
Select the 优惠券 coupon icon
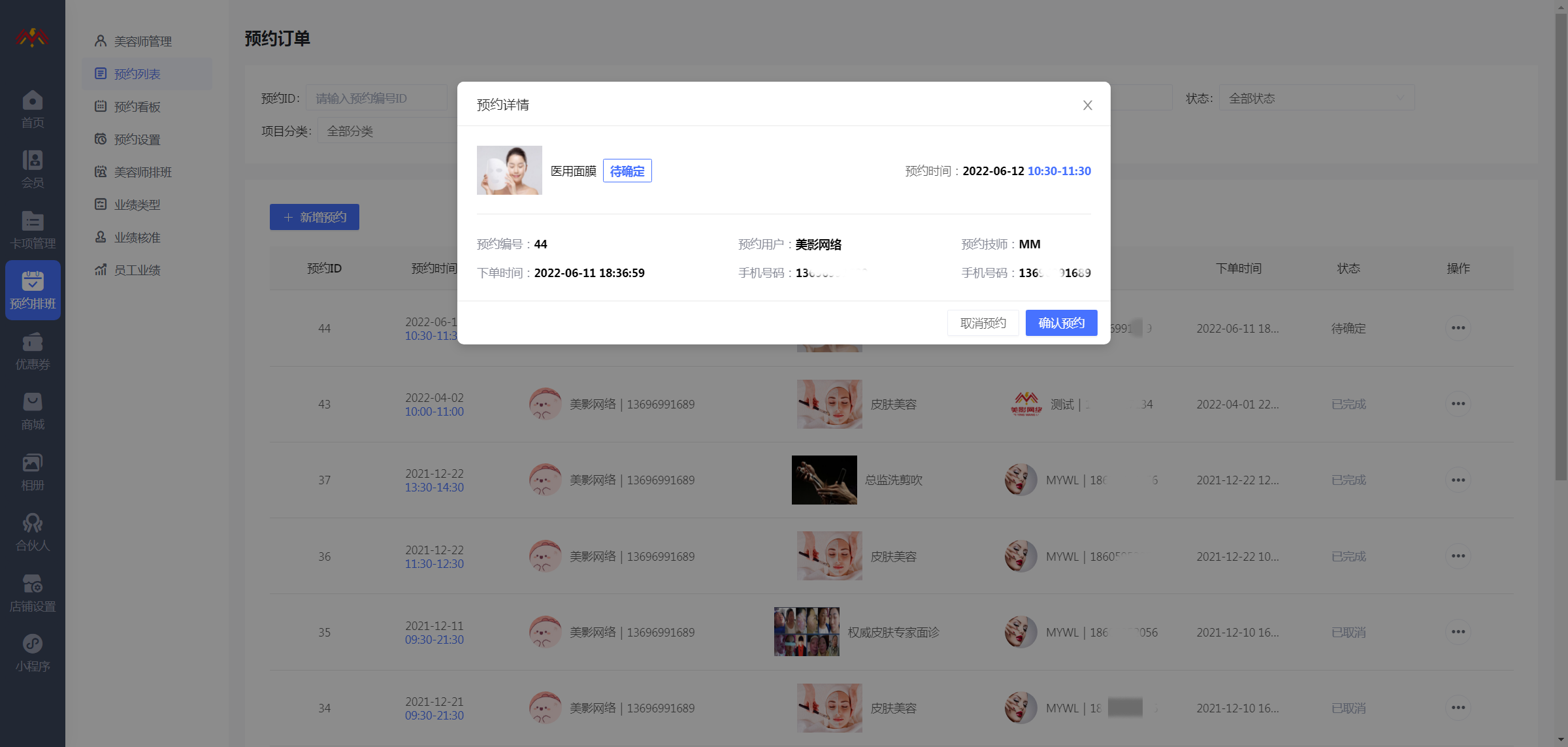coord(32,342)
